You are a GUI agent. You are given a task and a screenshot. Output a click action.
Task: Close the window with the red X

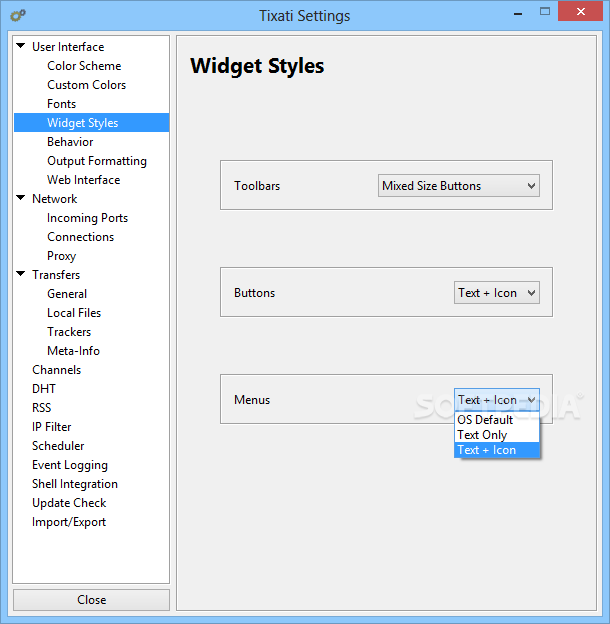pos(581,12)
